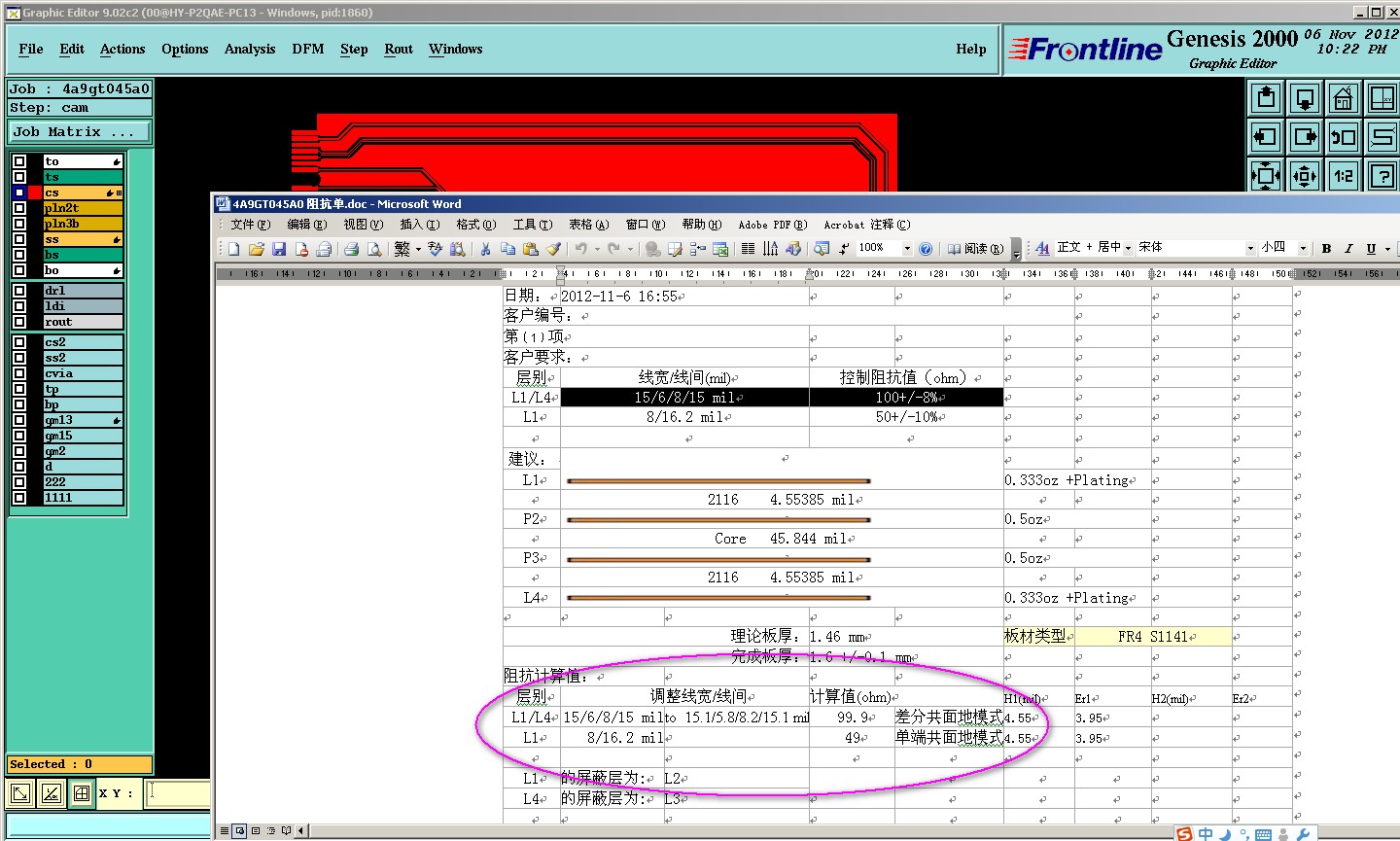Viewport: 1400px width, 841px height.
Task: Toggle the checkbox for layer ss
Action: [19, 239]
